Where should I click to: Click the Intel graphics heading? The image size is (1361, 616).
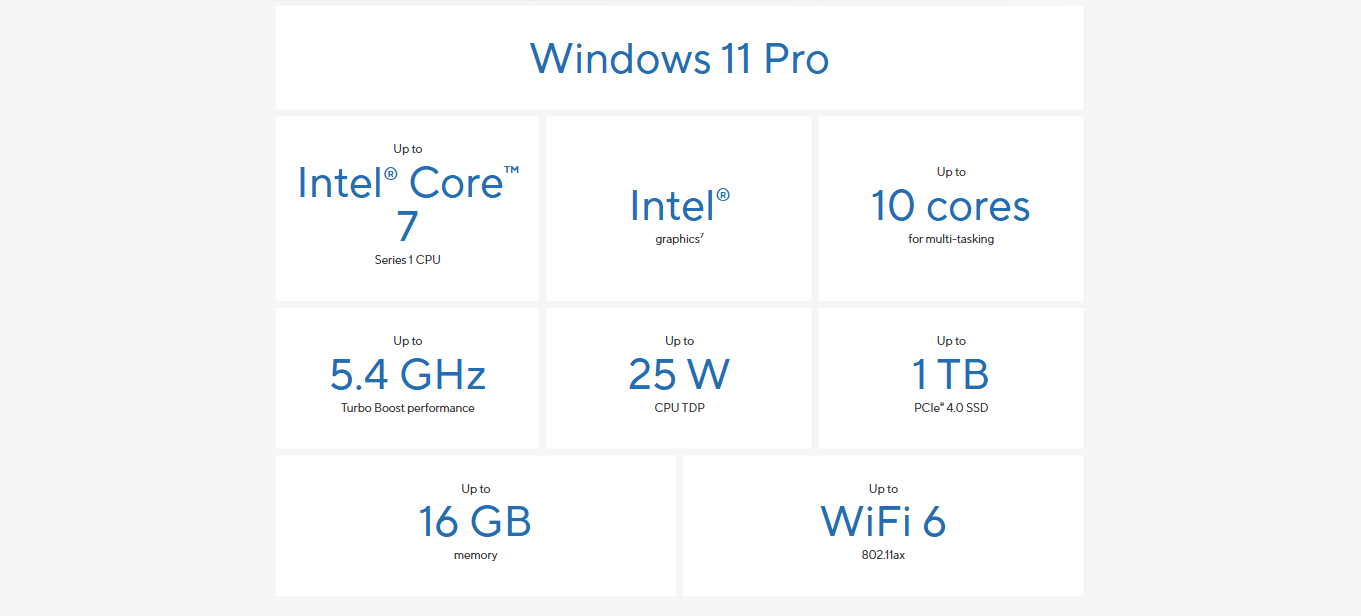[679, 206]
